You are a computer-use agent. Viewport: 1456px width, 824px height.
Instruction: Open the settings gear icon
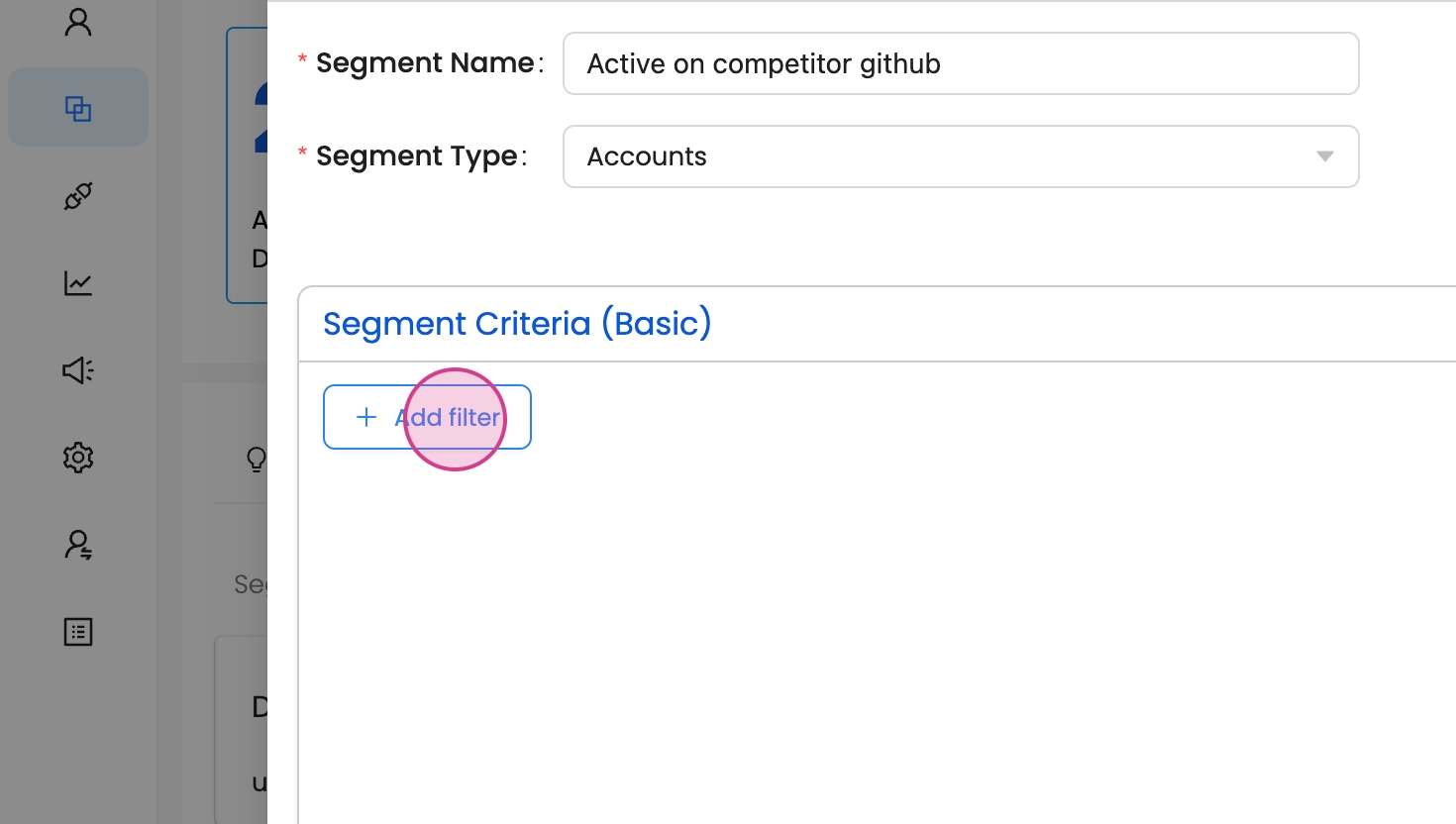coord(78,458)
